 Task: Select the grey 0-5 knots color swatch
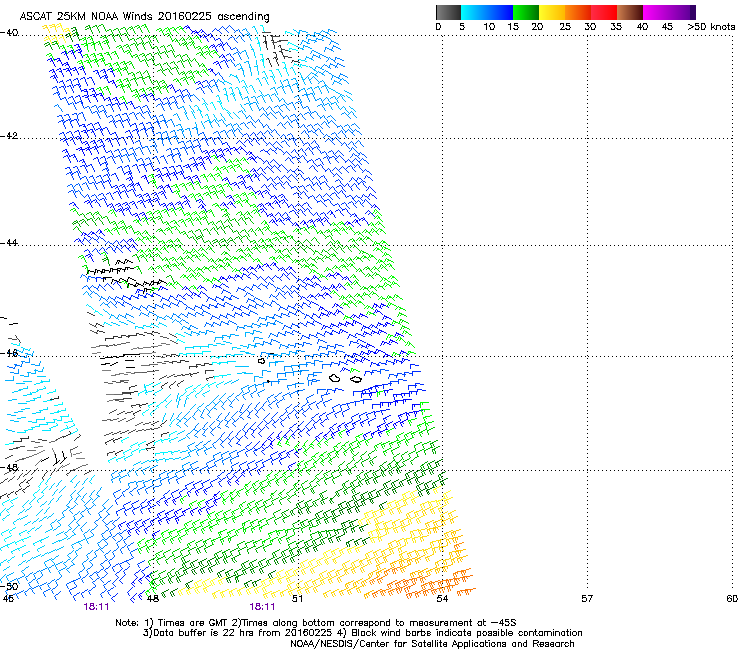[448, 12]
